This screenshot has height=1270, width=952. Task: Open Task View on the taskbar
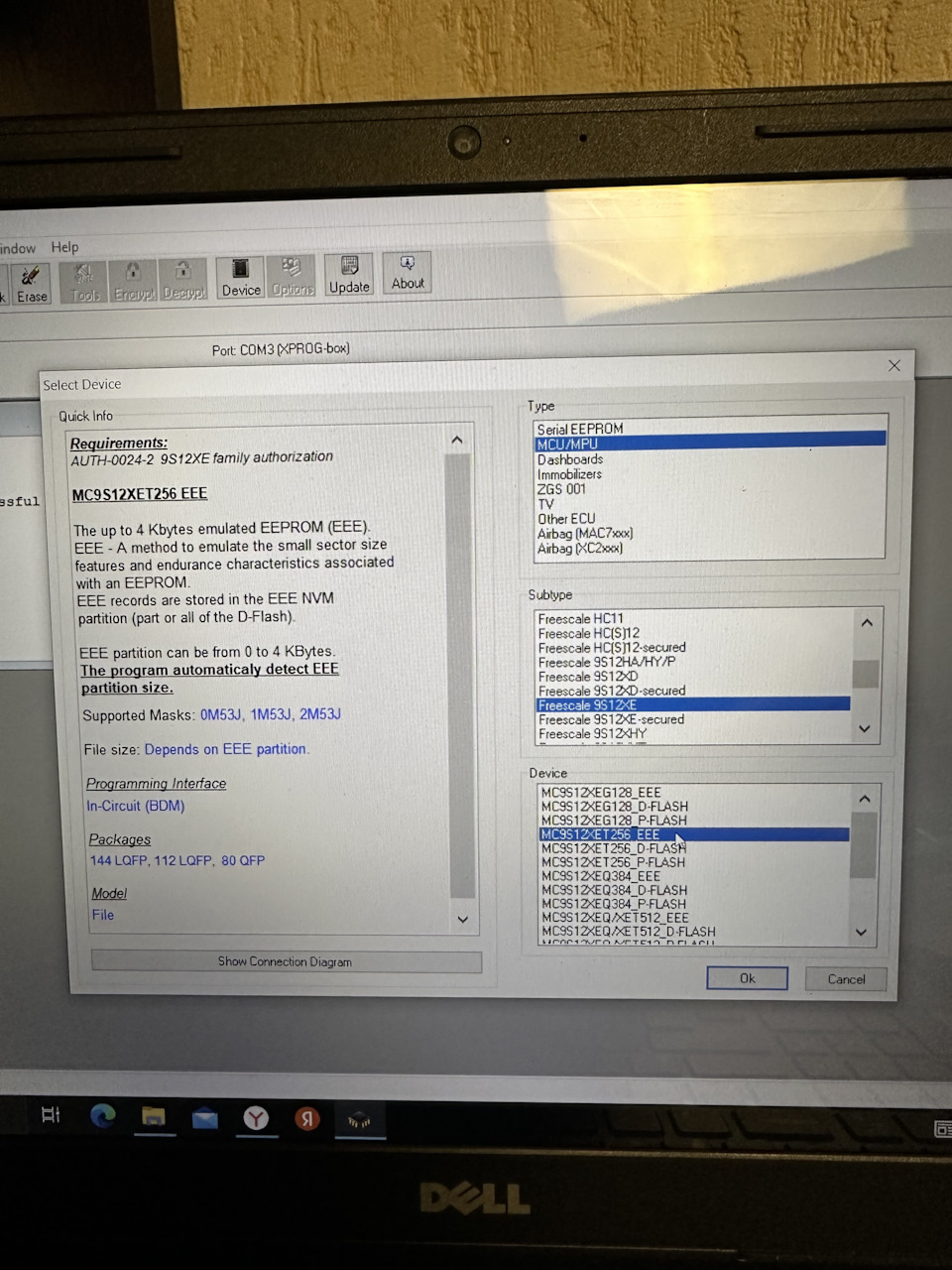tap(51, 1115)
